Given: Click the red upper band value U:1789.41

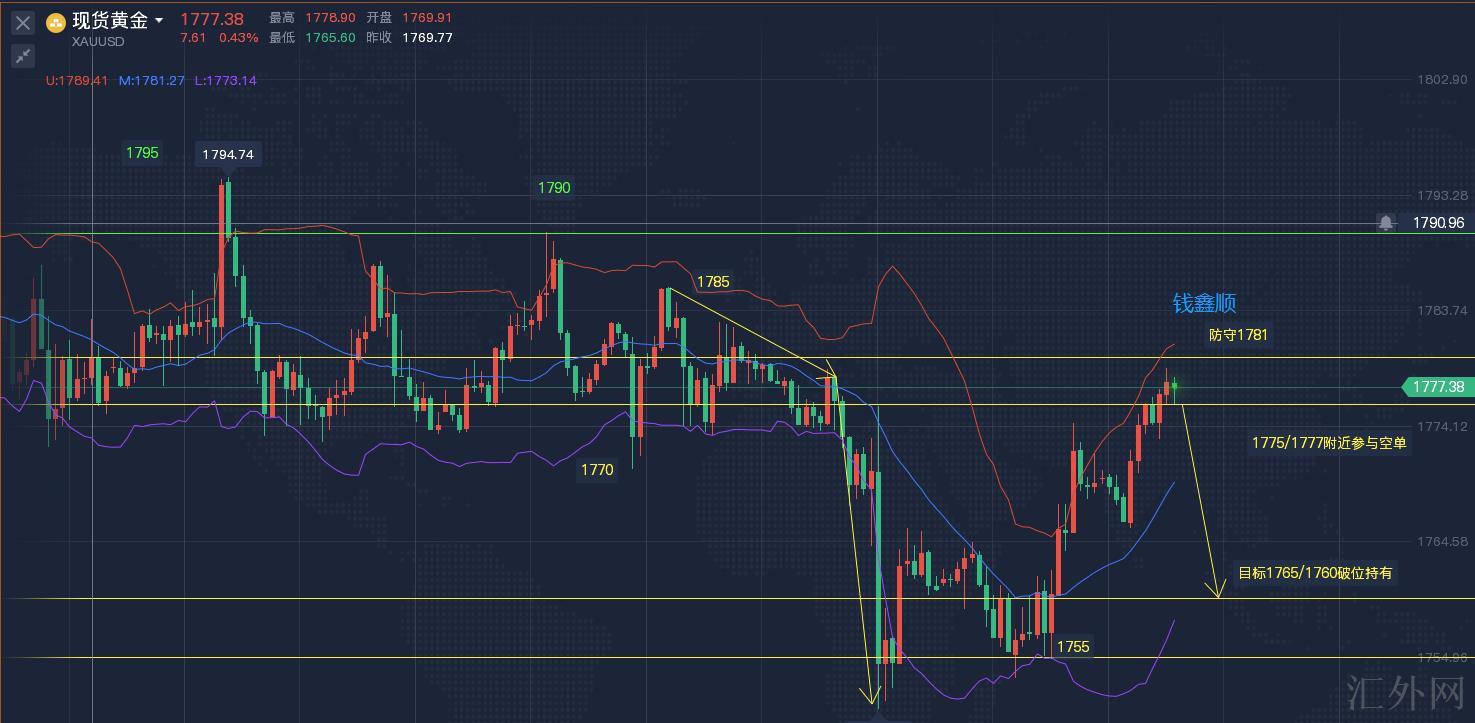Looking at the screenshot, I should (x=77, y=80).
